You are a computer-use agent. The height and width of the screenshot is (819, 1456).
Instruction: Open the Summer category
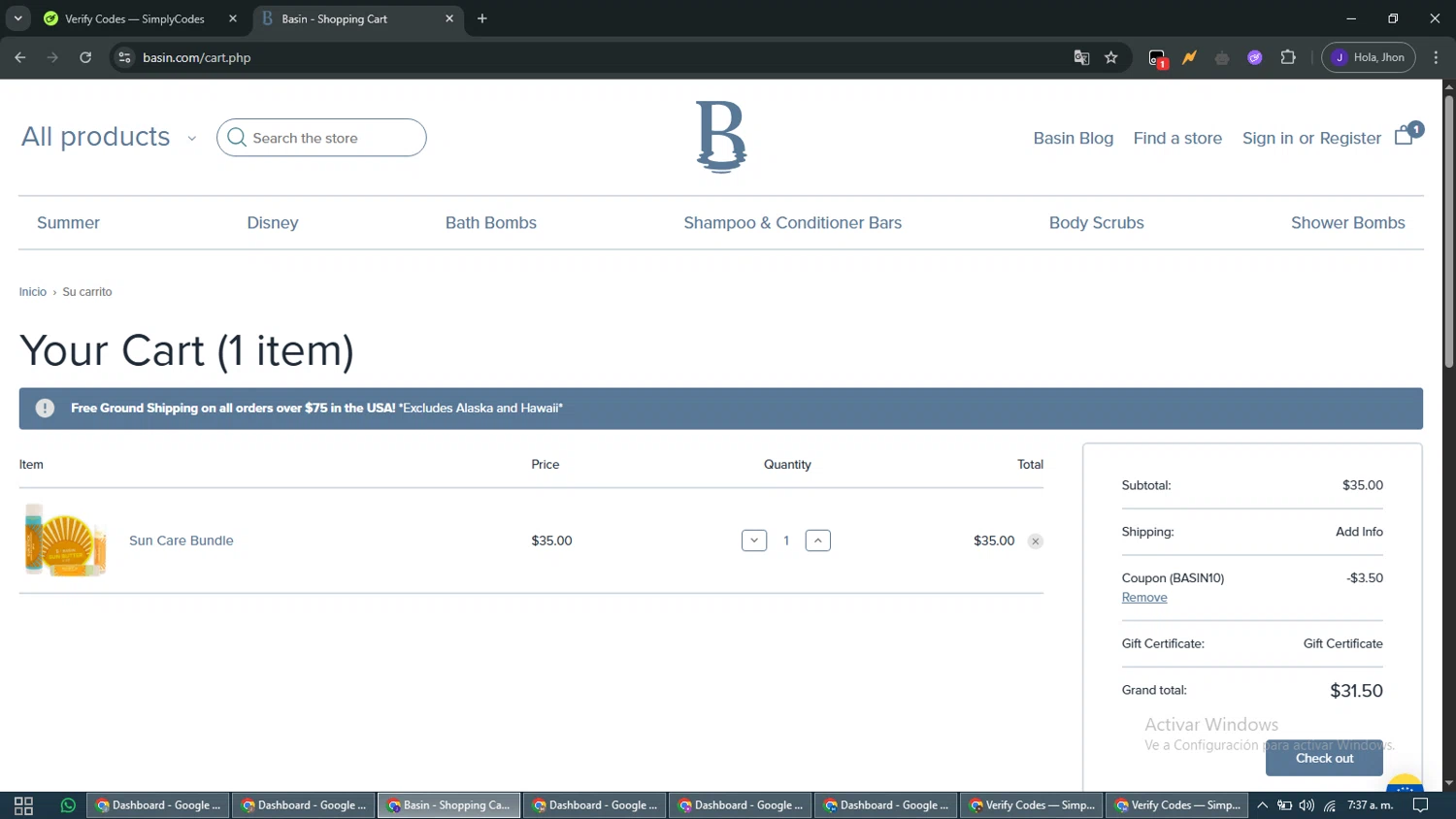tap(68, 223)
